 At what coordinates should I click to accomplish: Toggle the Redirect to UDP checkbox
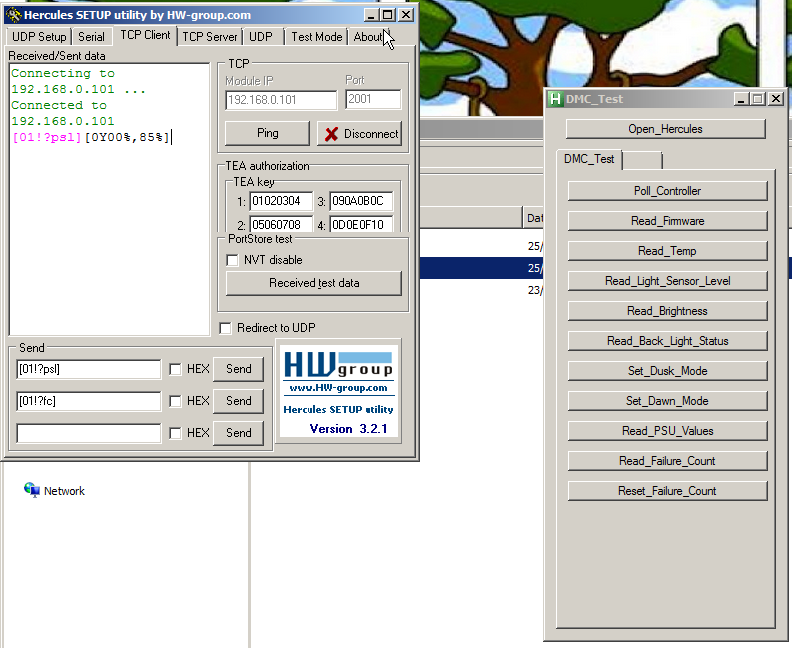click(x=226, y=328)
